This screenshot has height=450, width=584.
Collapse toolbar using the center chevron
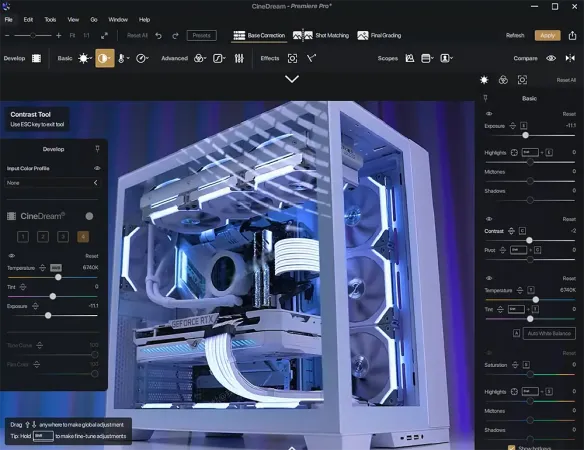(x=292, y=79)
